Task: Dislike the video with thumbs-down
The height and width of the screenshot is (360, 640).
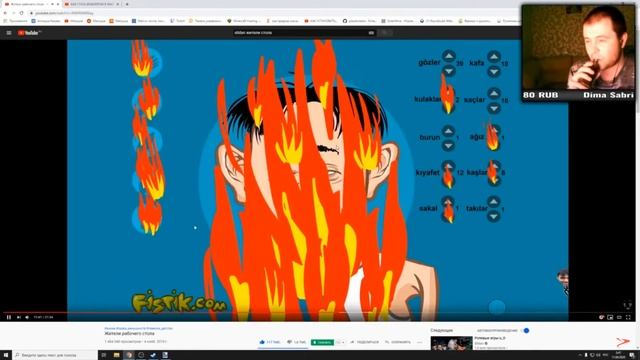Action: [297, 342]
